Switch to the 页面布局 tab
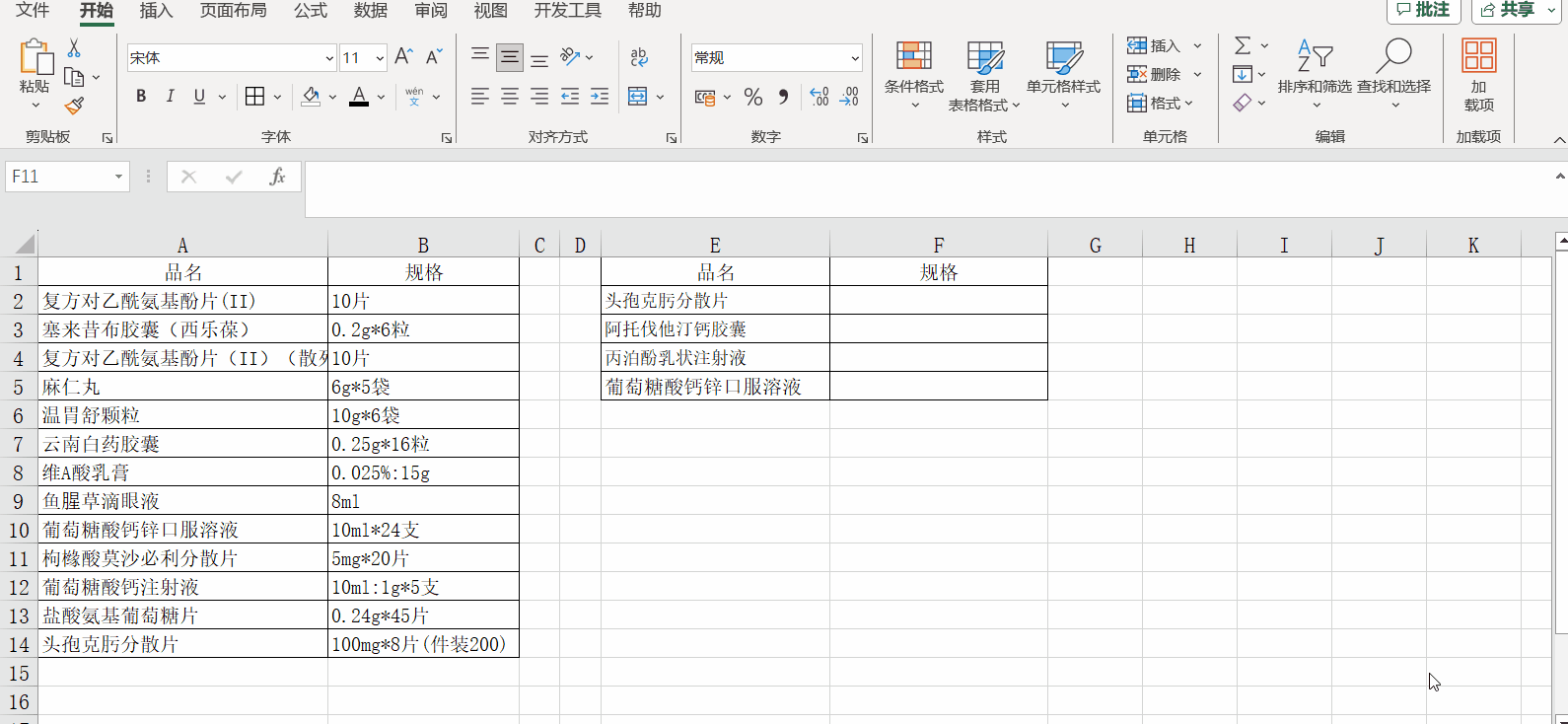This screenshot has width=1568, height=724. 233,11
